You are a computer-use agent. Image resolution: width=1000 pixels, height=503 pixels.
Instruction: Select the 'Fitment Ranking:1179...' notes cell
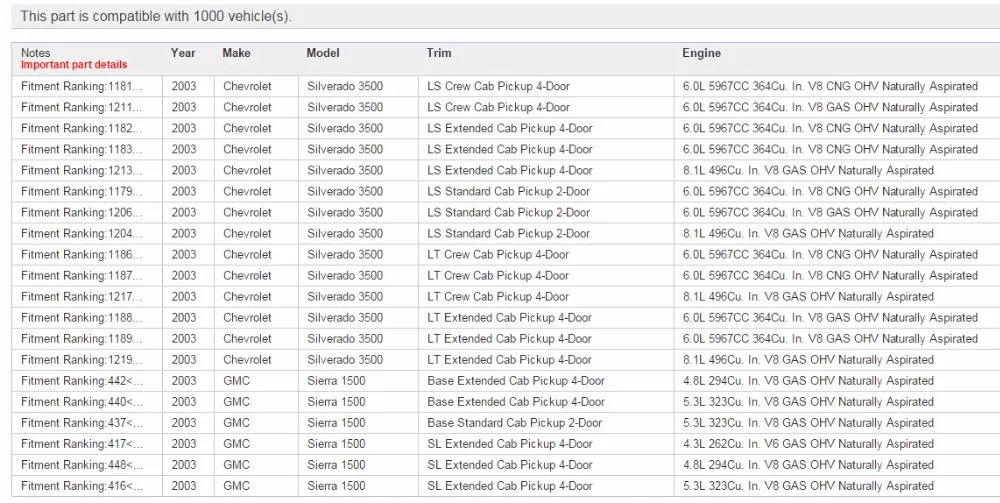(87, 191)
